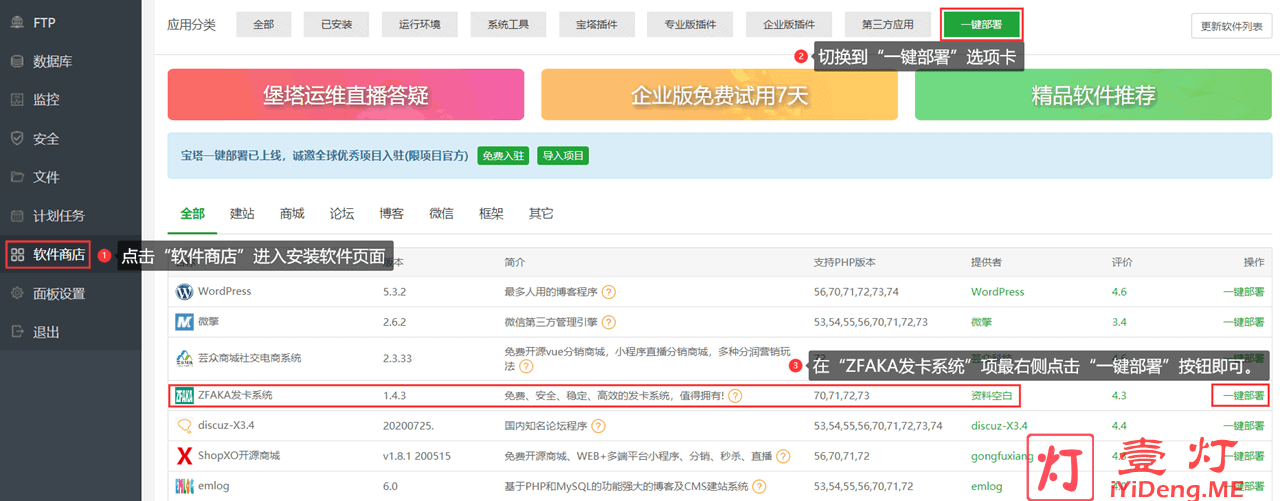Open help icon beside WordPress description
1280x501 pixels.
pyautogui.click(x=608, y=292)
